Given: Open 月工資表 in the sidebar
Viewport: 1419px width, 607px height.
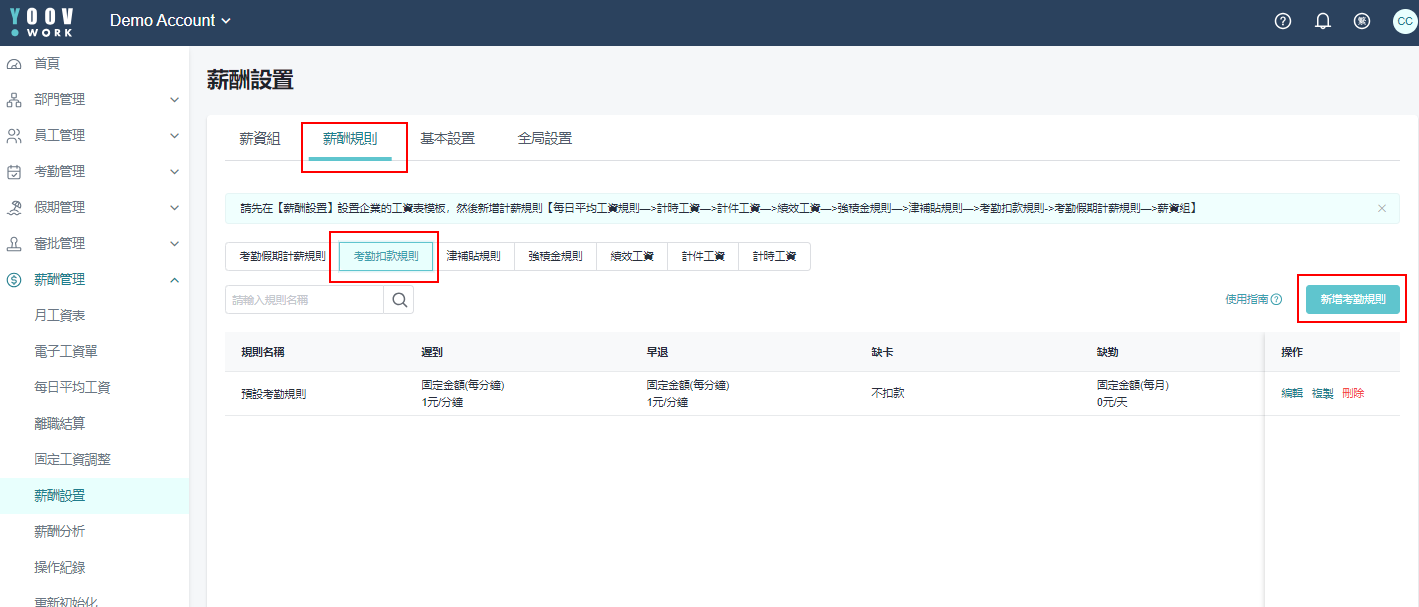Looking at the screenshot, I should pos(59,315).
